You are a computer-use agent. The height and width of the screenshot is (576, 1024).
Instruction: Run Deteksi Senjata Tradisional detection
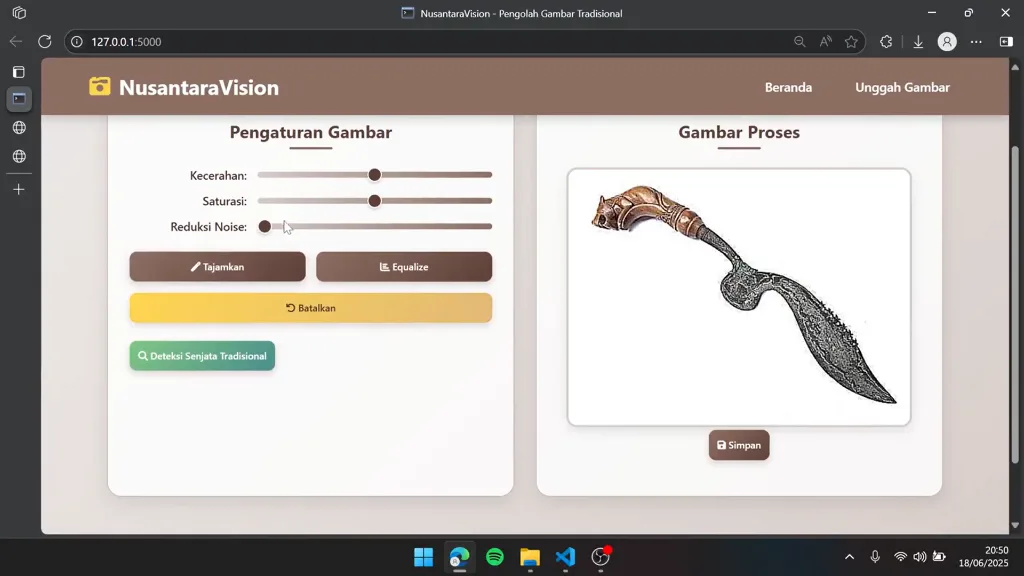tap(202, 356)
